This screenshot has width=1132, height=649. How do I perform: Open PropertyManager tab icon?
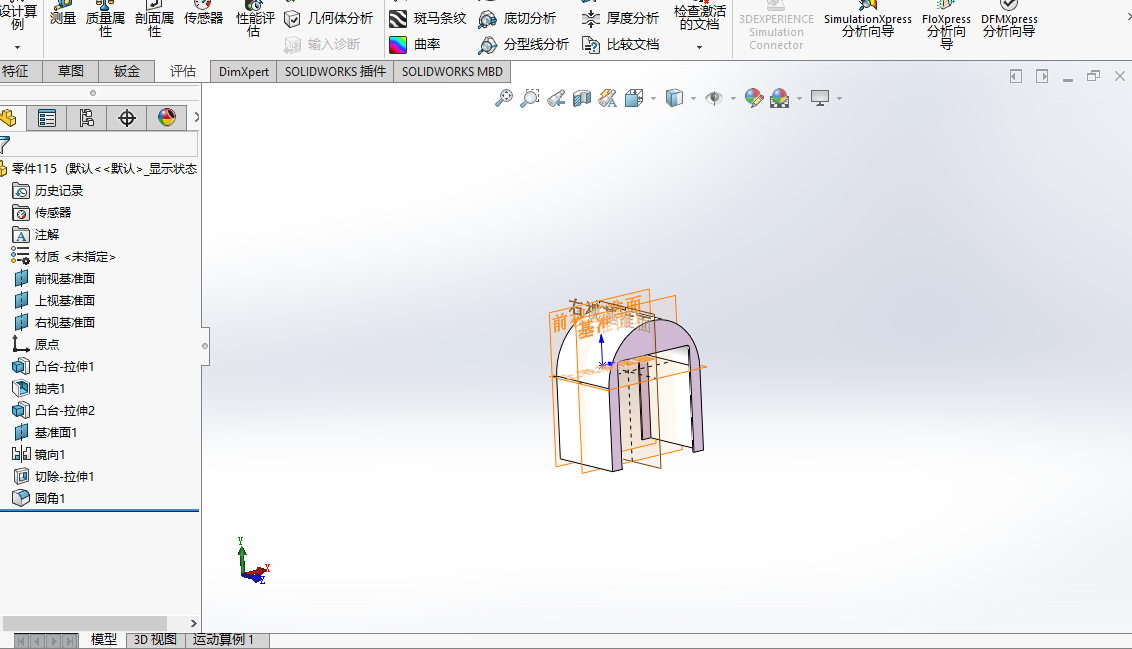47,118
